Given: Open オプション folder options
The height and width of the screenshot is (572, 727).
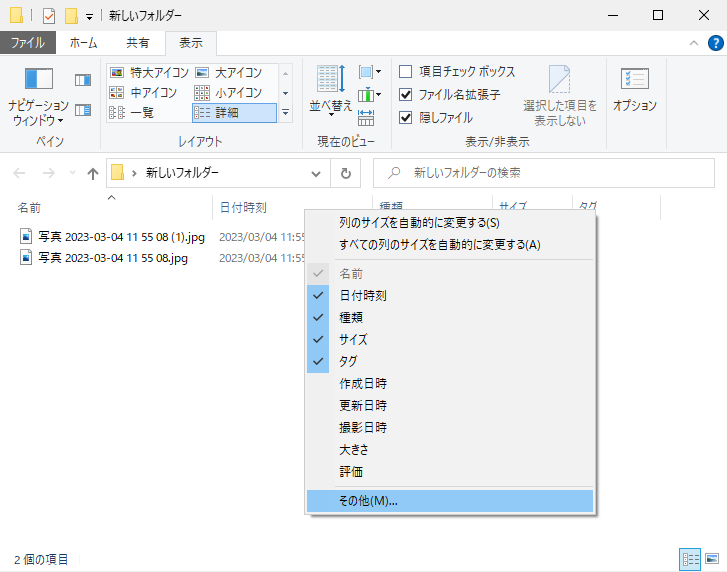Looking at the screenshot, I should coord(635,90).
